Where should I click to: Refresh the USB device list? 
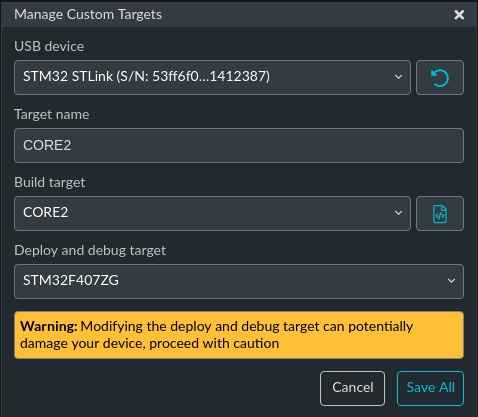440,78
